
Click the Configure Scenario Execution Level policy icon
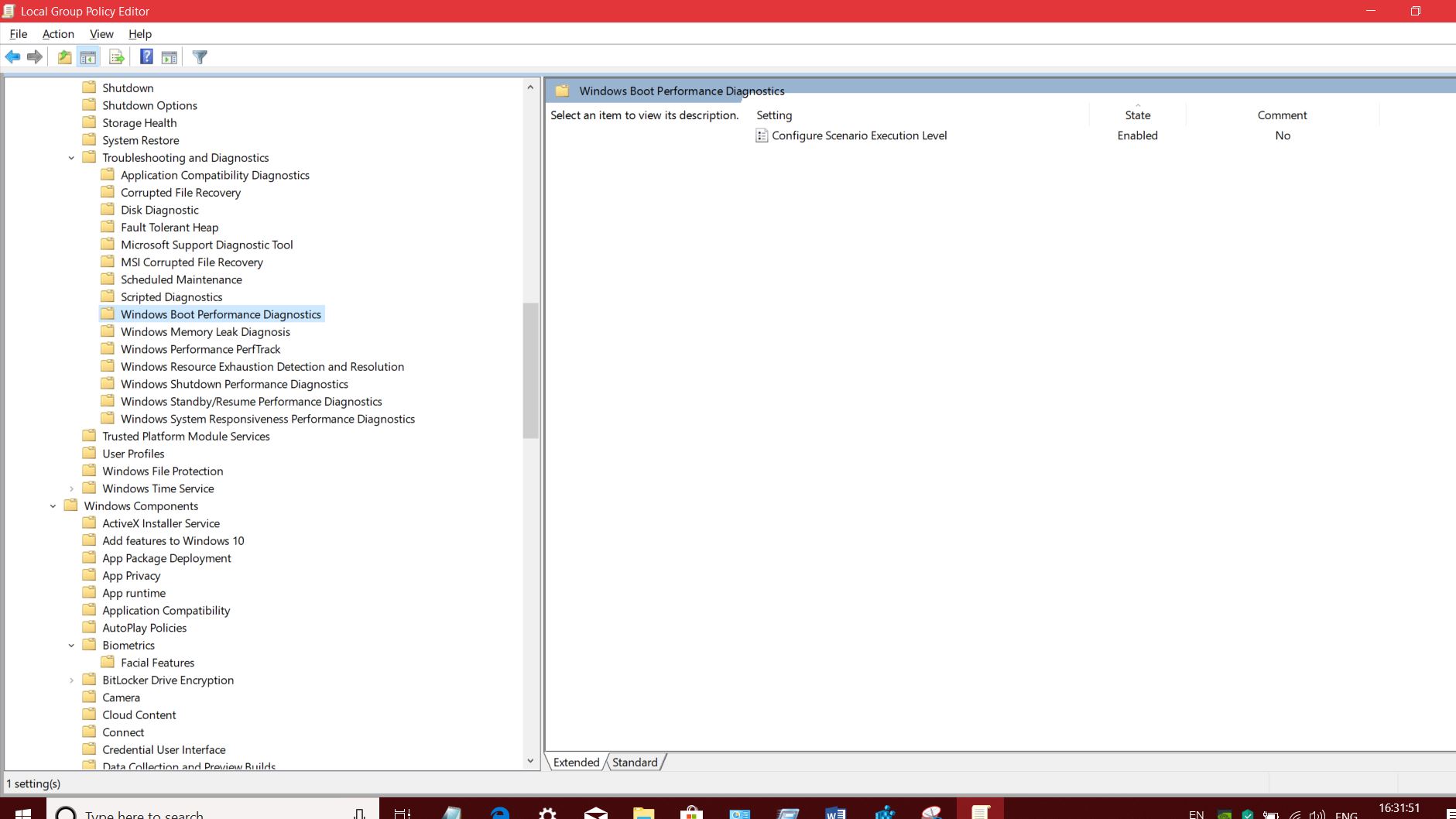click(762, 135)
